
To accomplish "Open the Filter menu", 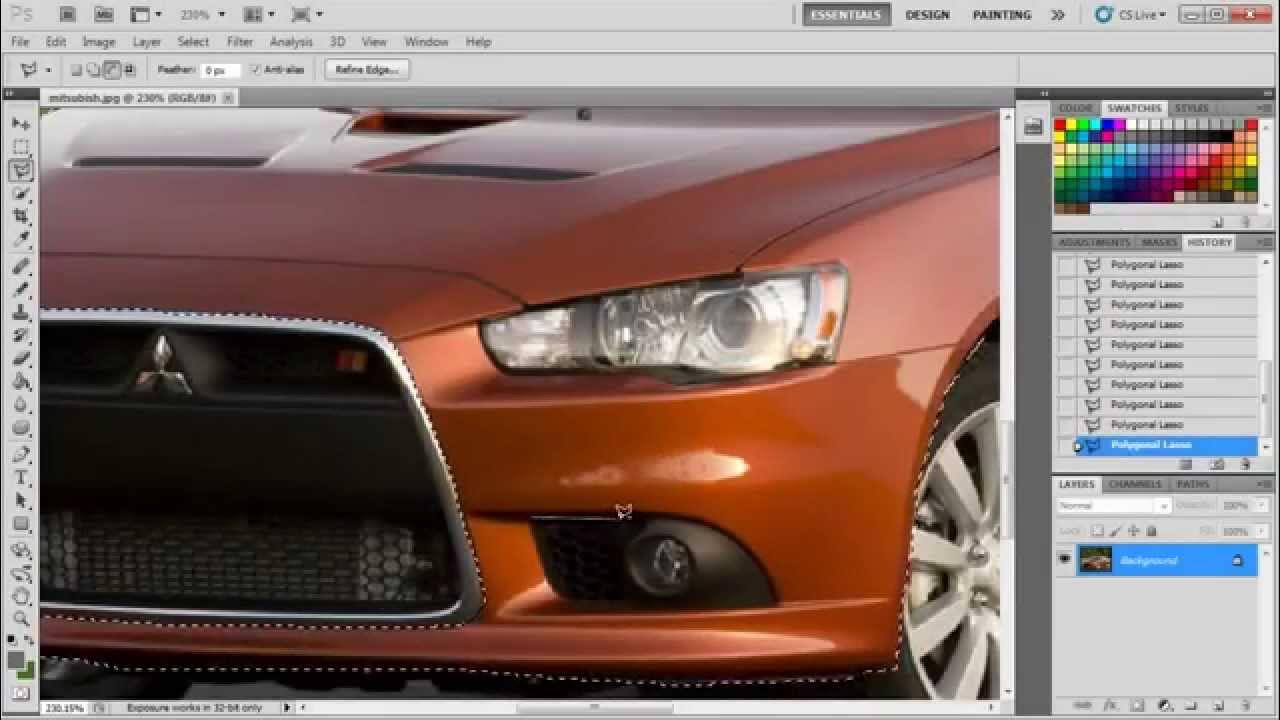I will click(x=240, y=42).
